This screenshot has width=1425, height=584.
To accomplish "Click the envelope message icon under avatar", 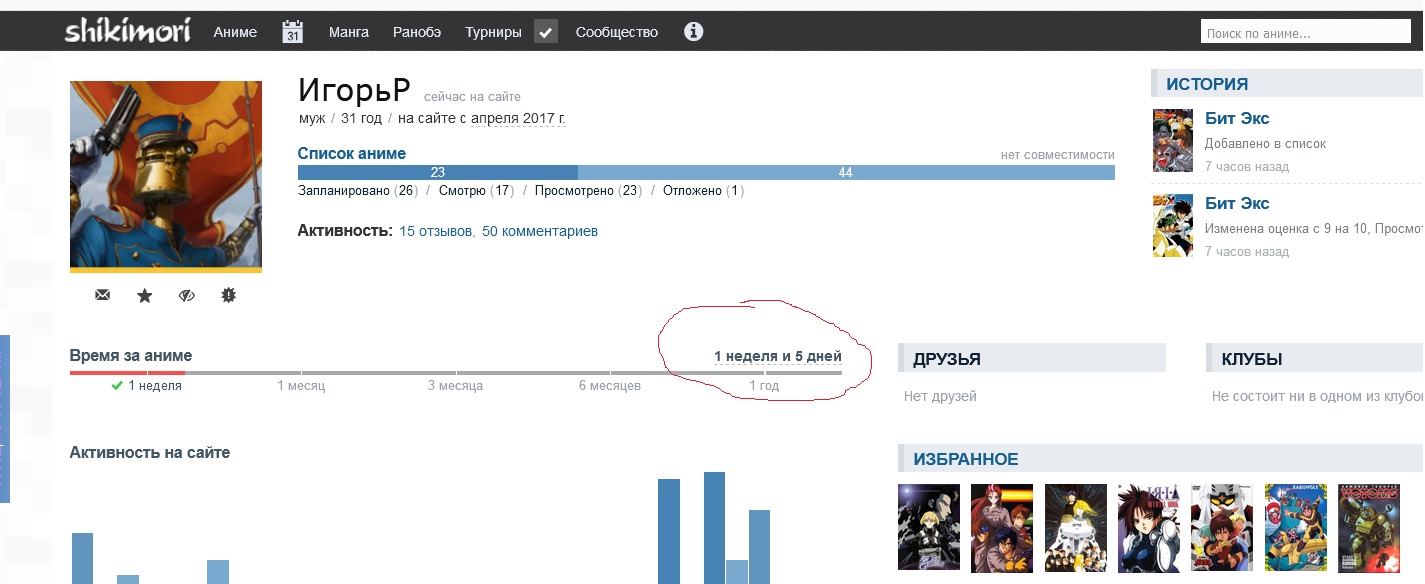I will [102, 295].
